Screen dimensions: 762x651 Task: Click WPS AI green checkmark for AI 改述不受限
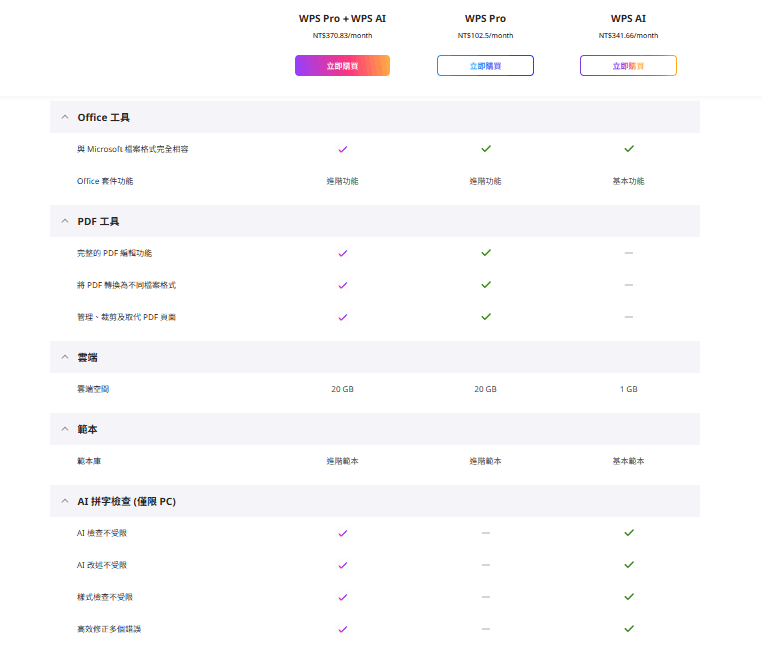[629, 565]
